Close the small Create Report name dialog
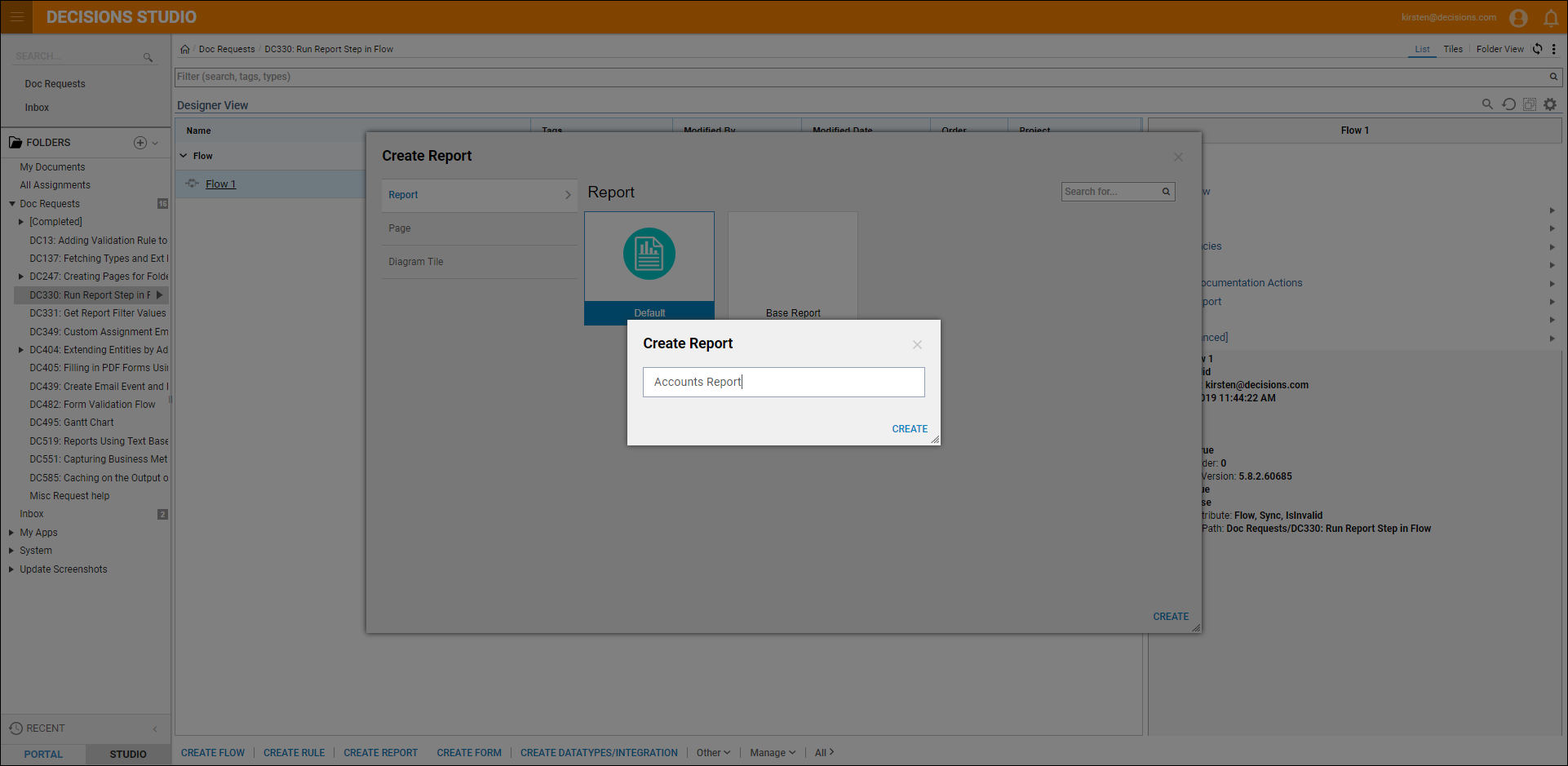 (917, 345)
